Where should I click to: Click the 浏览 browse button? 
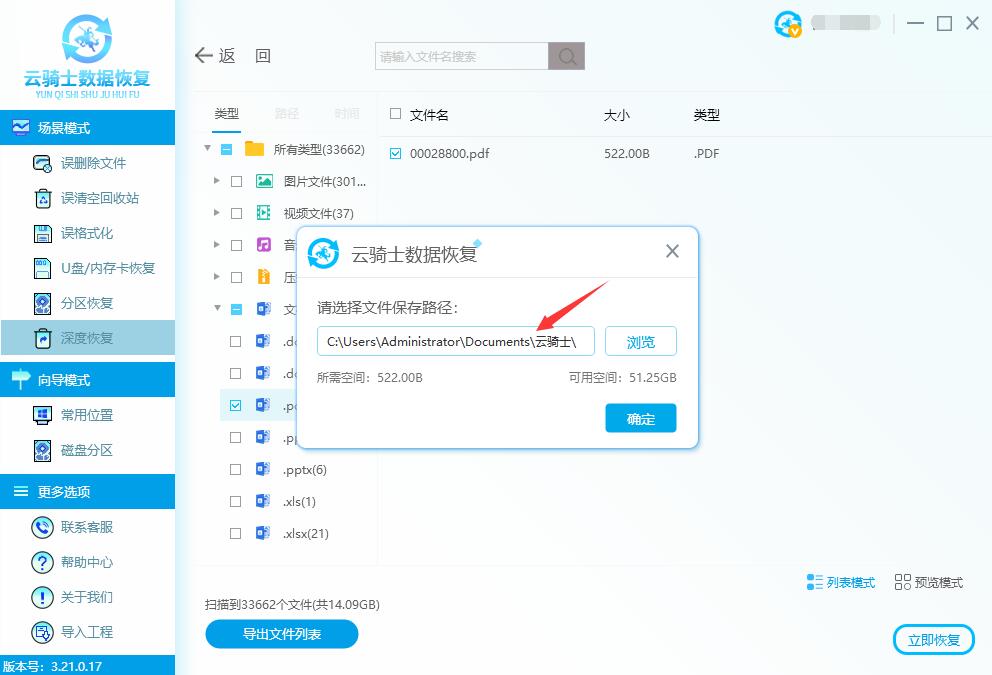pyautogui.click(x=641, y=342)
